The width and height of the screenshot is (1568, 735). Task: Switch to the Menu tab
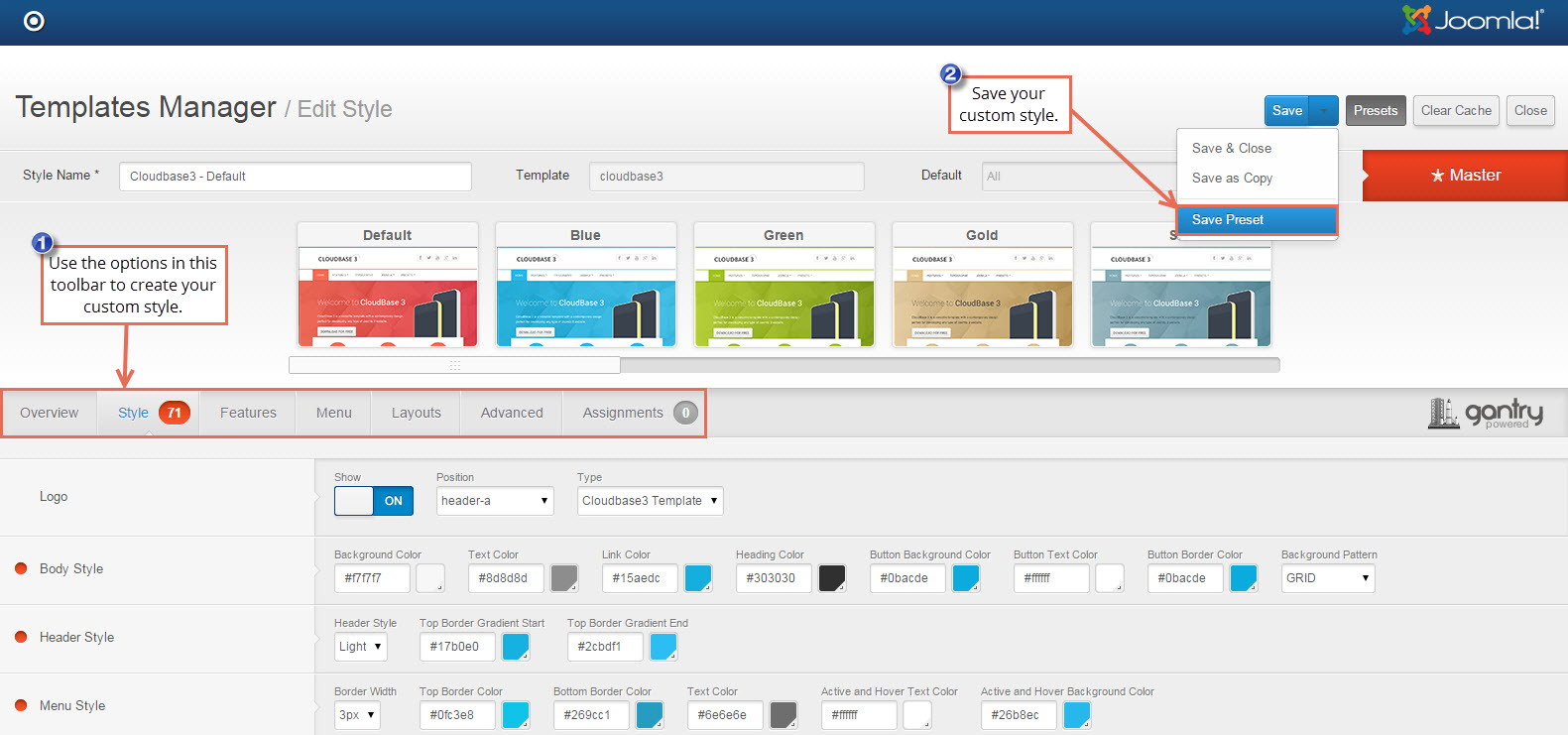click(x=334, y=413)
